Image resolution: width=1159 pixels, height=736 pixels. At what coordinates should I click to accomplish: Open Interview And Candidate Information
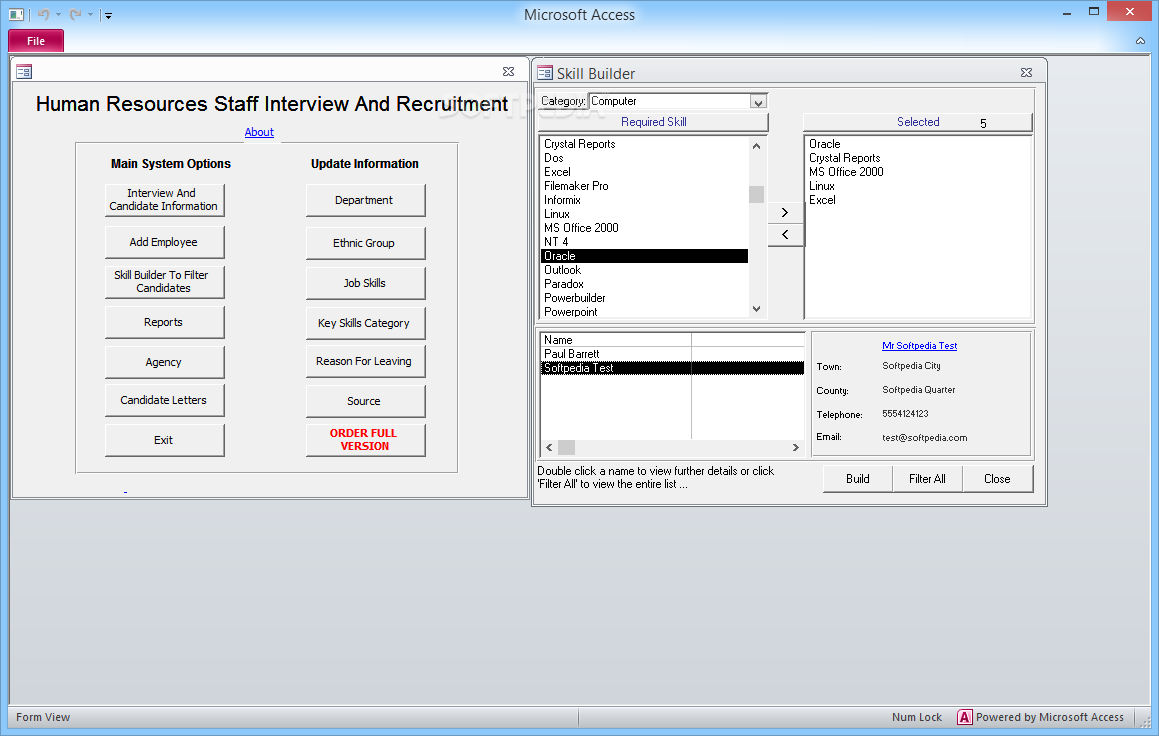(164, 200)
